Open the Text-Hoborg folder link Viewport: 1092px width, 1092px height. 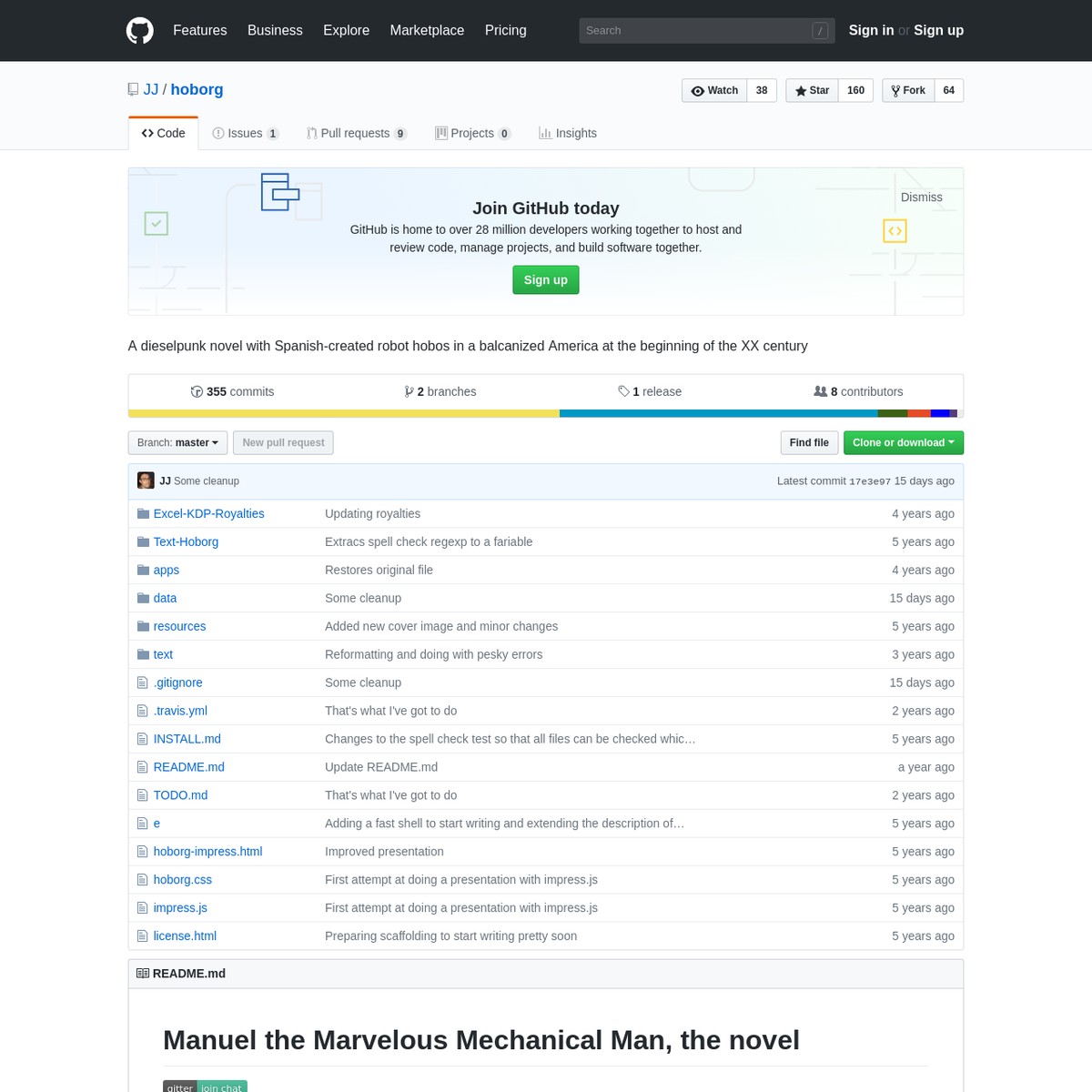(186, 541)
